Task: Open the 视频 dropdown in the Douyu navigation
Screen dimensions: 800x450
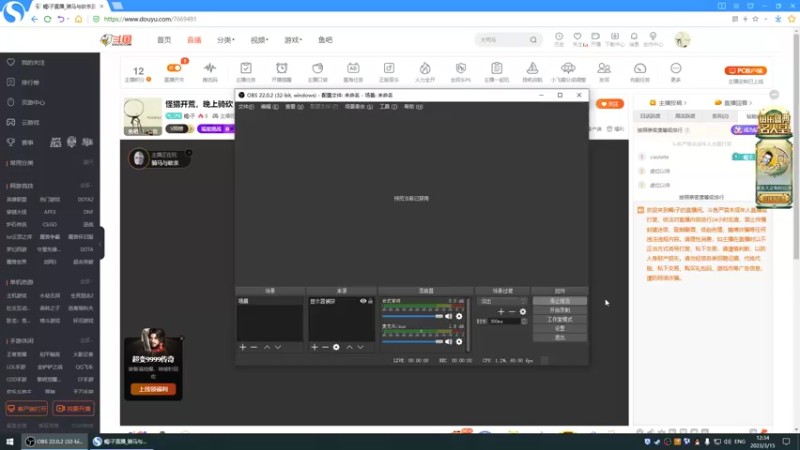Action: click(x=259, y=40)
